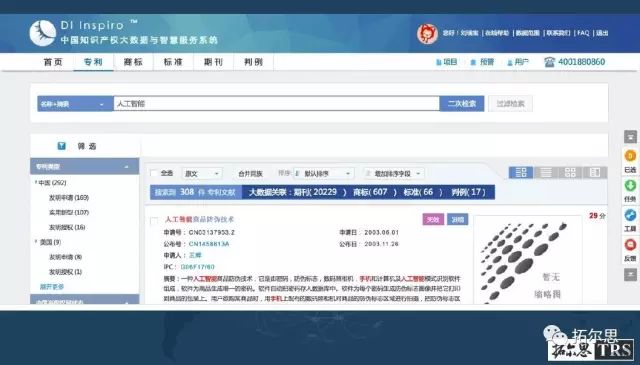
Task: Click the 二次检索 secondary search button
Action: (x=462, y=104)
